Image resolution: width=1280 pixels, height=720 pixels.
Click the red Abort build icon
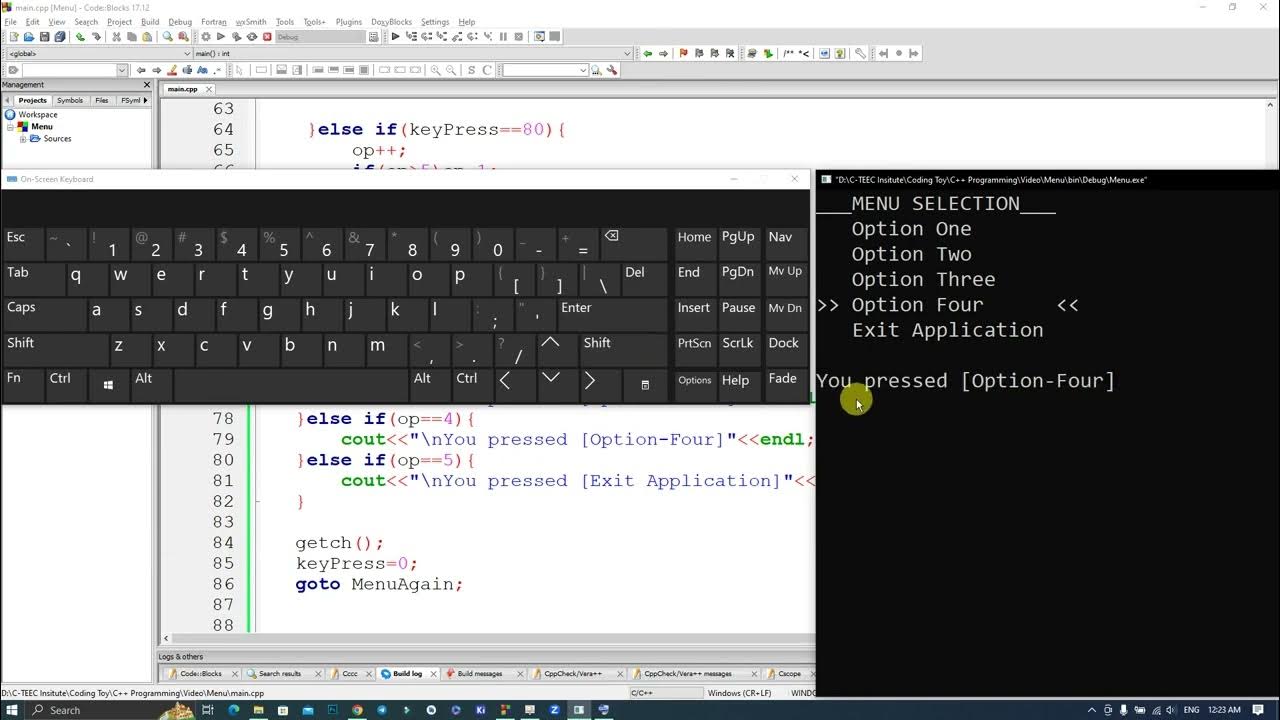tap(267, 36)
